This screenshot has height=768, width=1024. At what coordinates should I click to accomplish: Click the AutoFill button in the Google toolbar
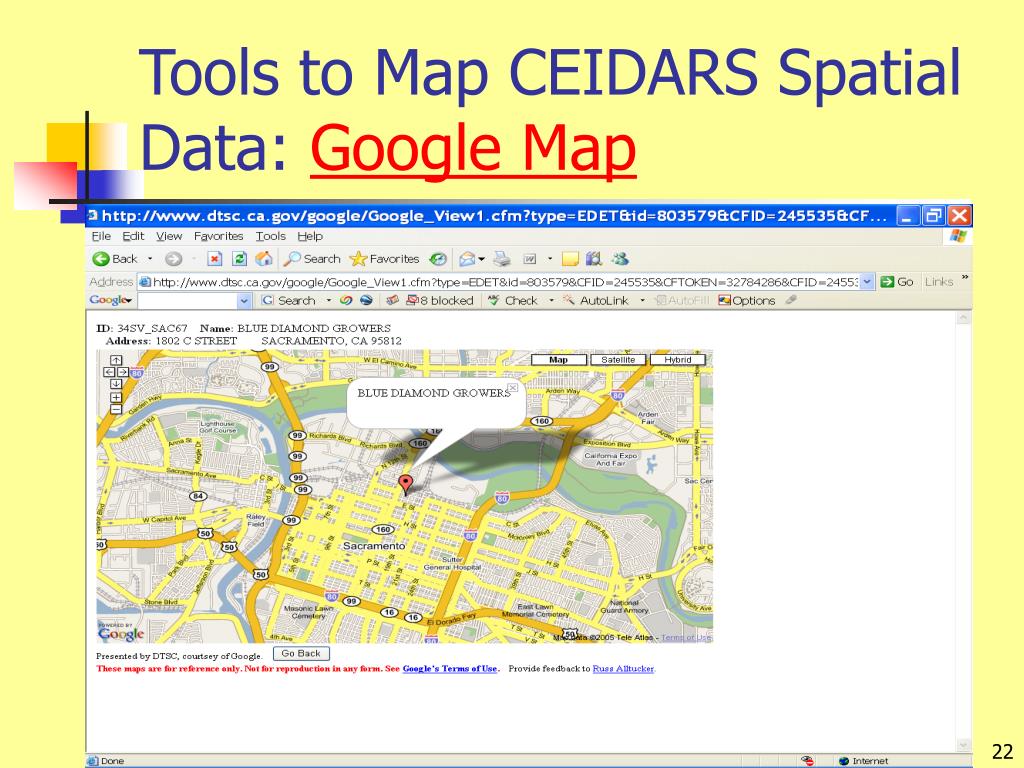point(682,300)
